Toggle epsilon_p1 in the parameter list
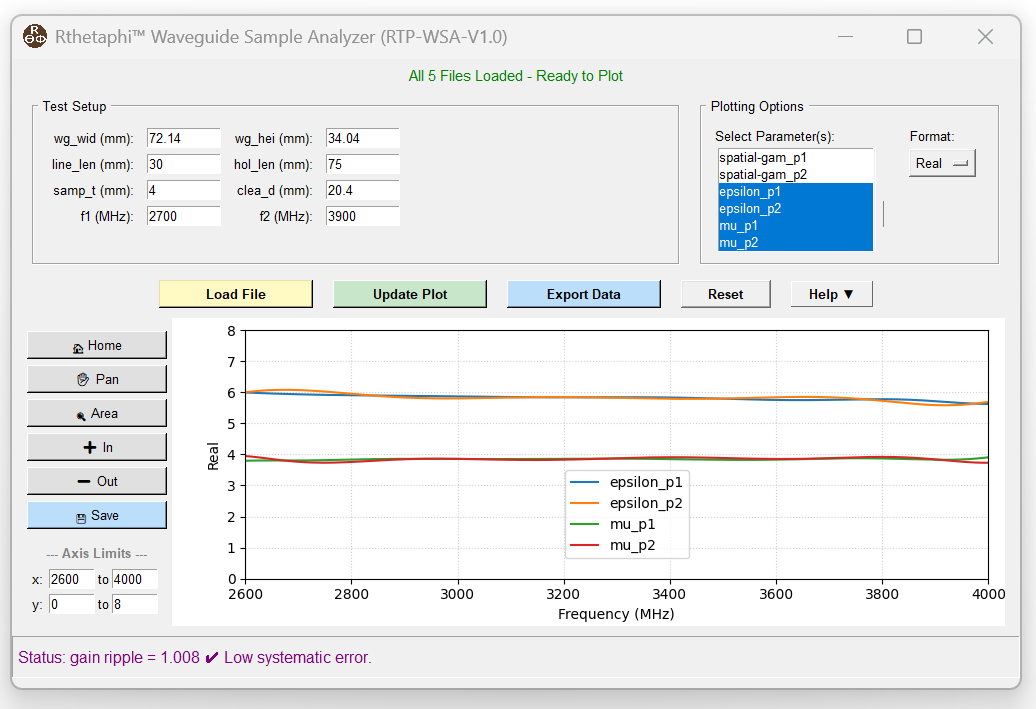Screen dimensions: 1036x709 (796, 192)
